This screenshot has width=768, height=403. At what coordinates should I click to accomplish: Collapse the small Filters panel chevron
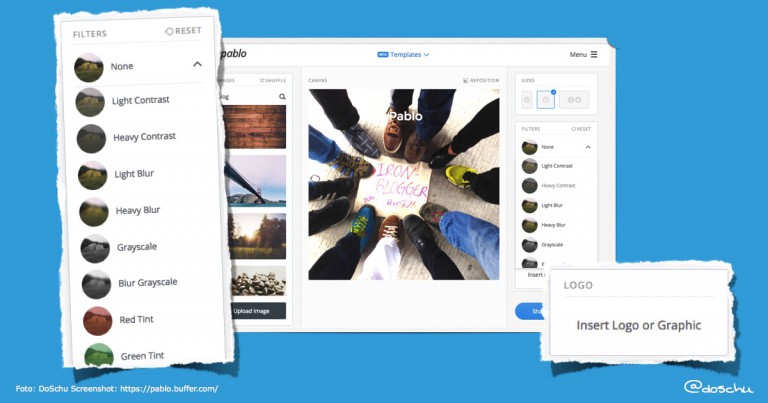coord(588,147)
